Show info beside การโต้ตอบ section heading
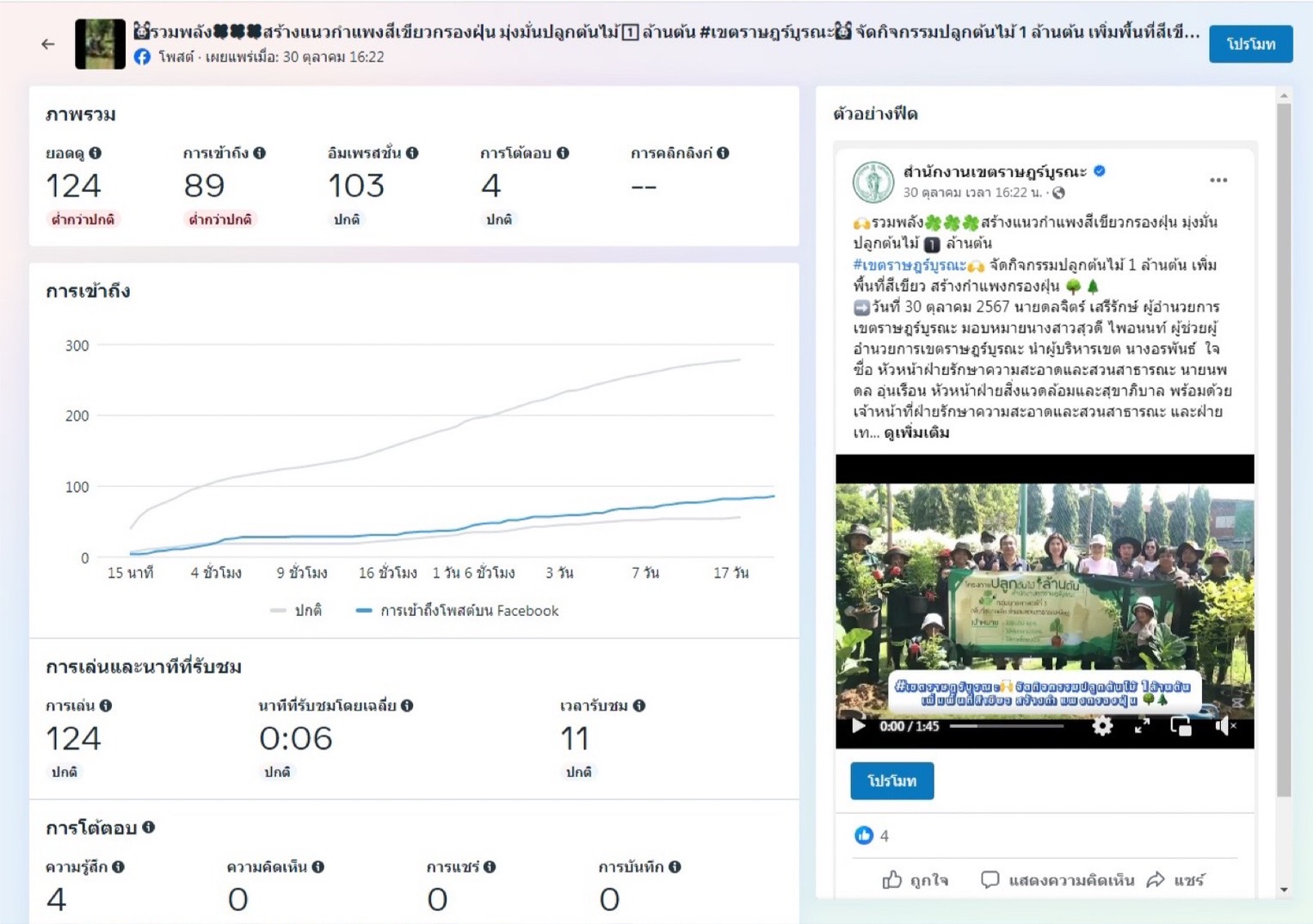1313x924 pixels. coord(148,827)
